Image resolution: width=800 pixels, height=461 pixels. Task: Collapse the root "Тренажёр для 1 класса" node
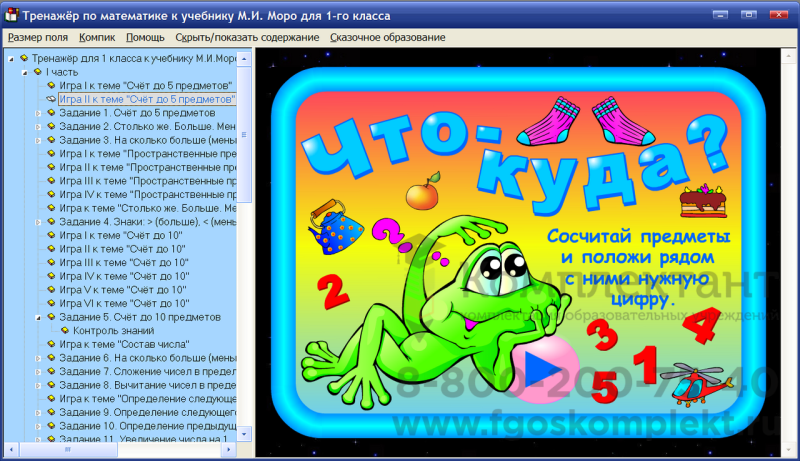coord(11,59)
